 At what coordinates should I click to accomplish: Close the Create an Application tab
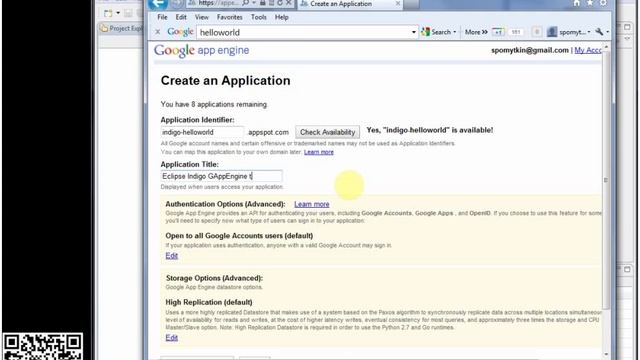tap(398, 4)
